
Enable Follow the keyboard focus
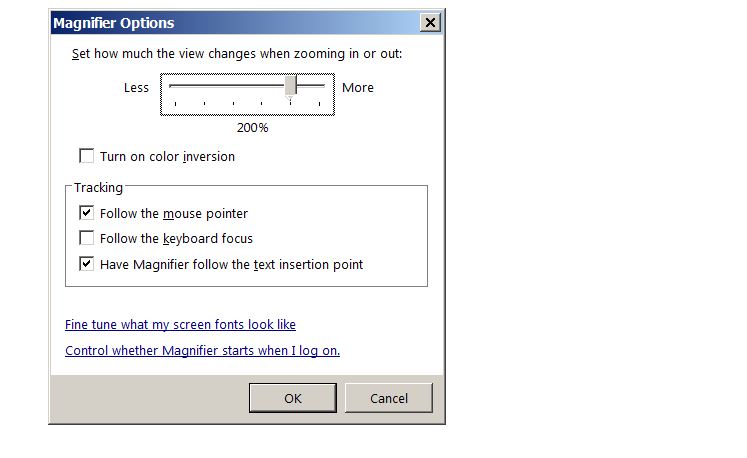pos(87,239)
